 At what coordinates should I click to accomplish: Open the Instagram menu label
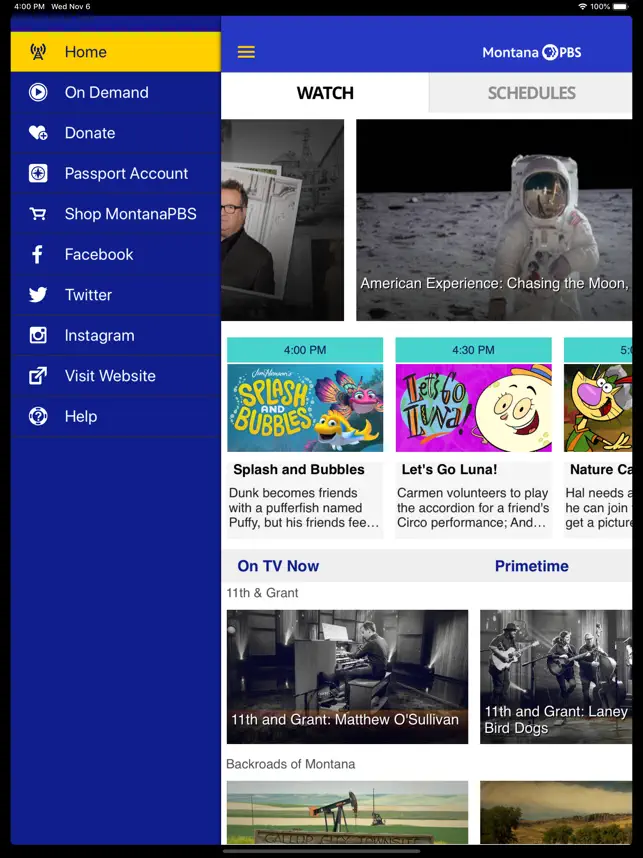(x=100, y=335)
